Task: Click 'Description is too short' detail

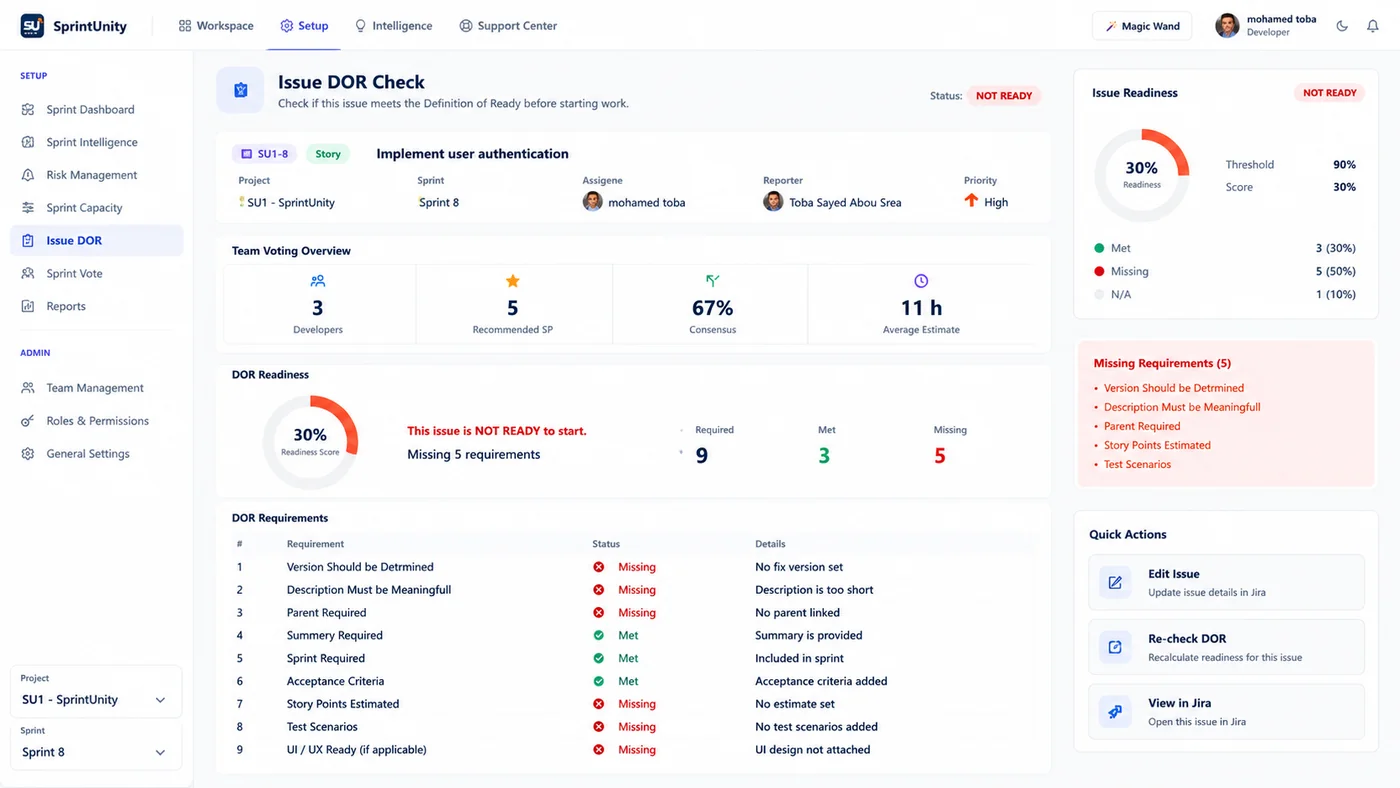Action: point(814,590)
